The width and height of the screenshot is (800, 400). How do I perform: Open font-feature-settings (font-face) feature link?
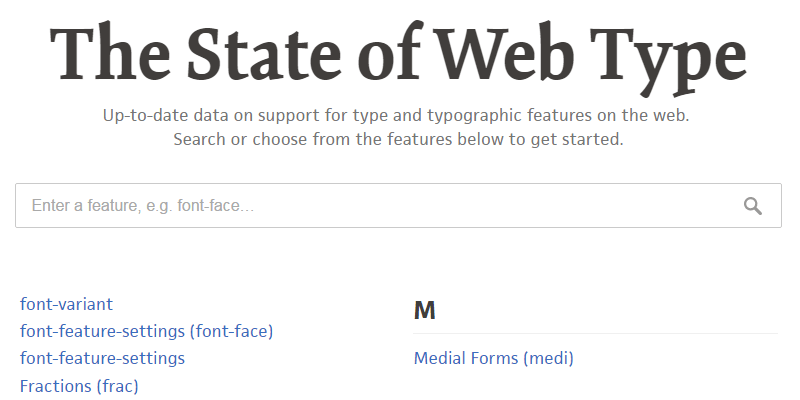(x=146, y=331)
